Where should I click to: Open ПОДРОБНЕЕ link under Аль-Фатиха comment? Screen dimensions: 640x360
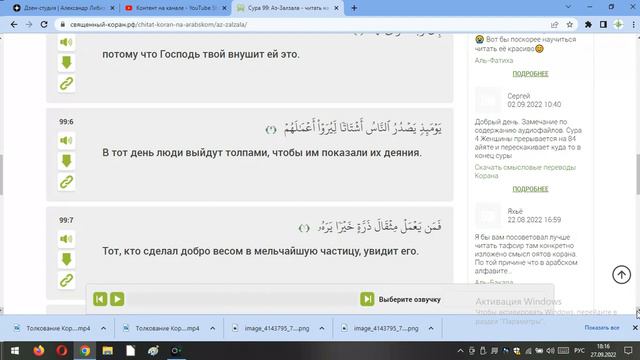point(530,74)
